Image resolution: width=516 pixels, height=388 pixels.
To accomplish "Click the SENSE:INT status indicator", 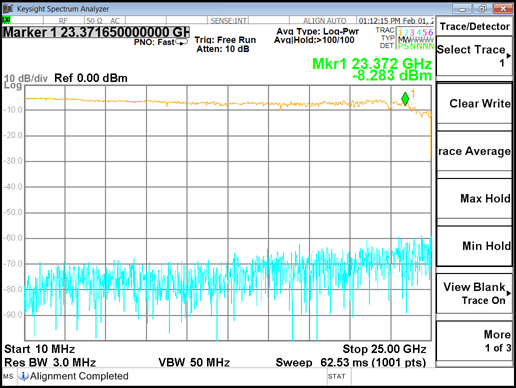I will 229,21.
